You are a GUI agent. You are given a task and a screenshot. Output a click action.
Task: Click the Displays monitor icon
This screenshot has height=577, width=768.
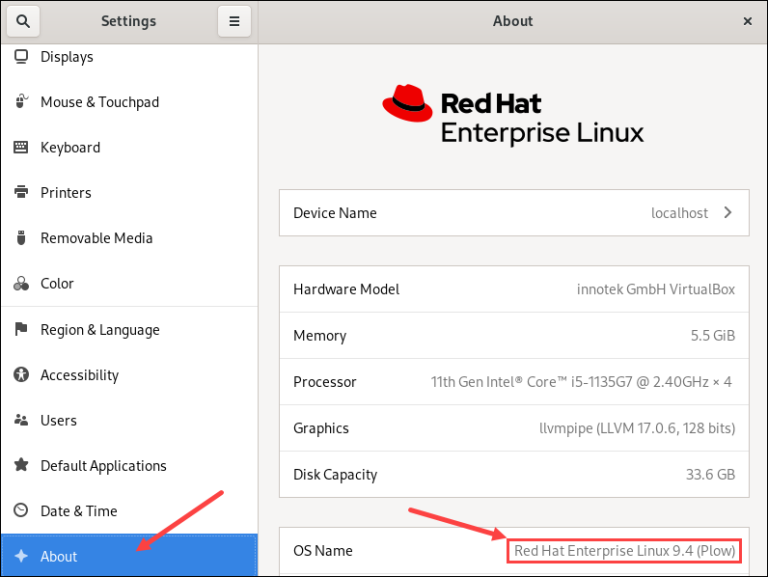(21, 57)
